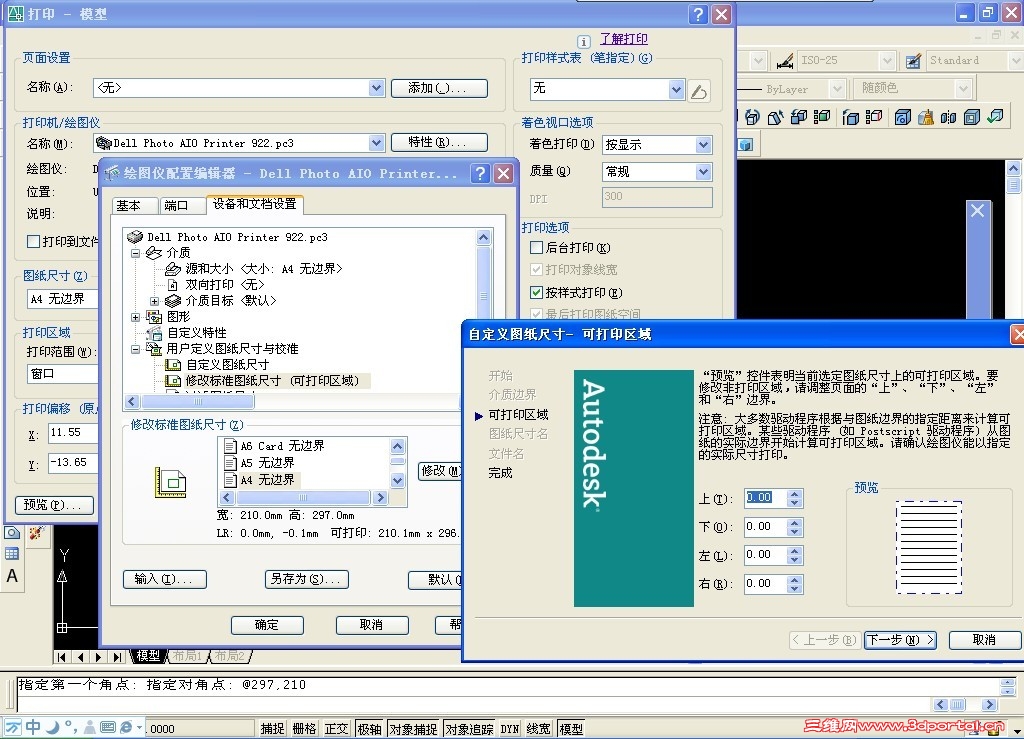Open plot style table dropdown showing 无
Screen dimensions: 1024x739
[x=677, y=89]
